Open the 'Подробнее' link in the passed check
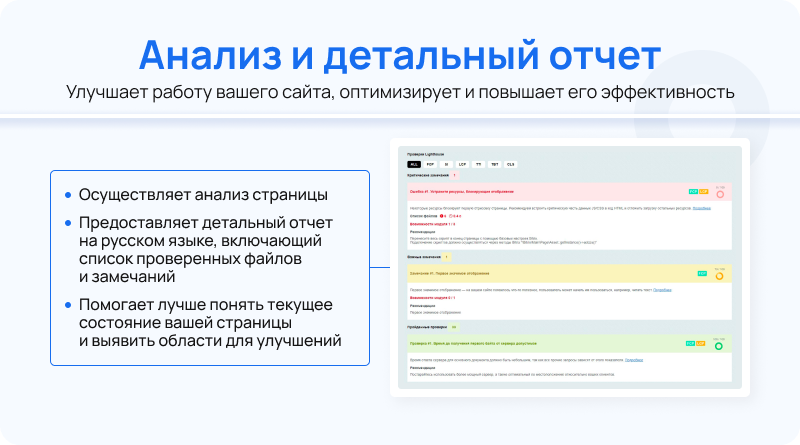Image resolution: width=800 pixels, height=445 pixels. (x=634, y=360)
